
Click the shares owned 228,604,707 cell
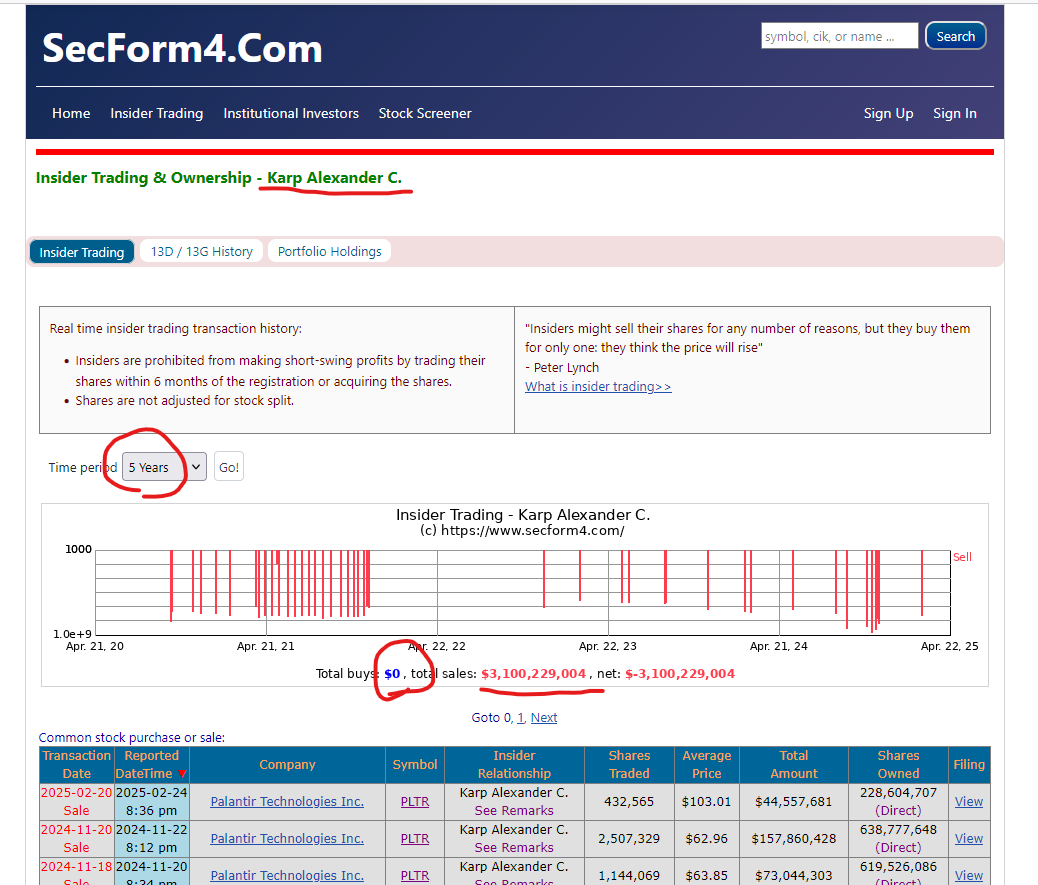[898, 802]
